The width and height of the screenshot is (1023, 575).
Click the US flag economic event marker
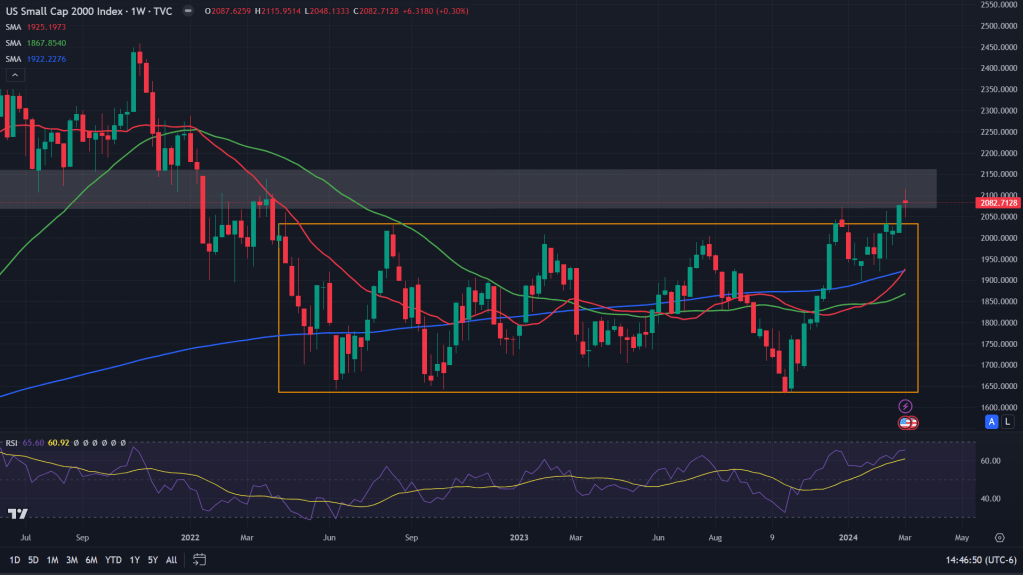(x=908, y=423)
